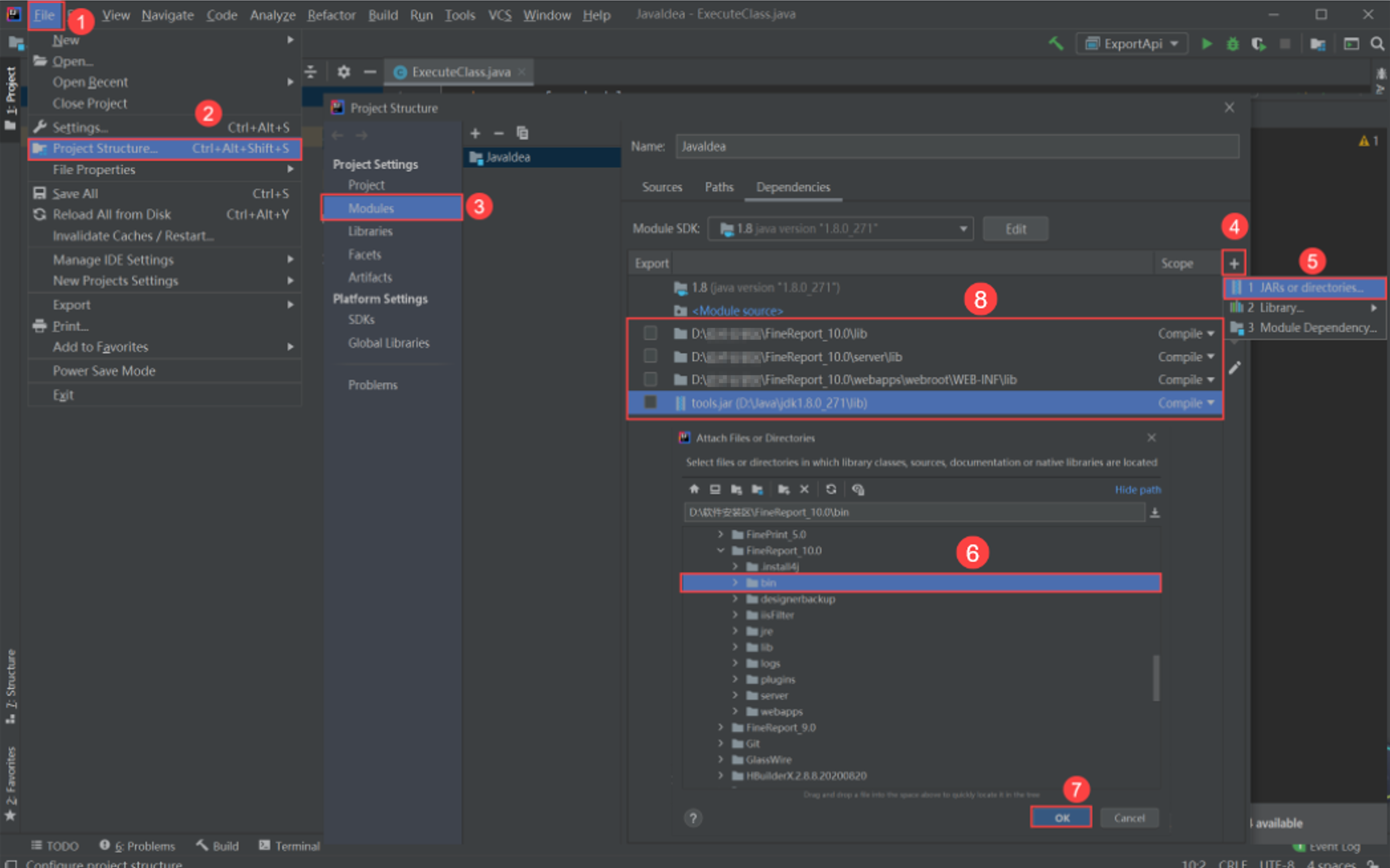Select Settings... in the File menu
The width and height of the screenshot is (1390, 868).
pyautogui.click(x=165, y=127)
